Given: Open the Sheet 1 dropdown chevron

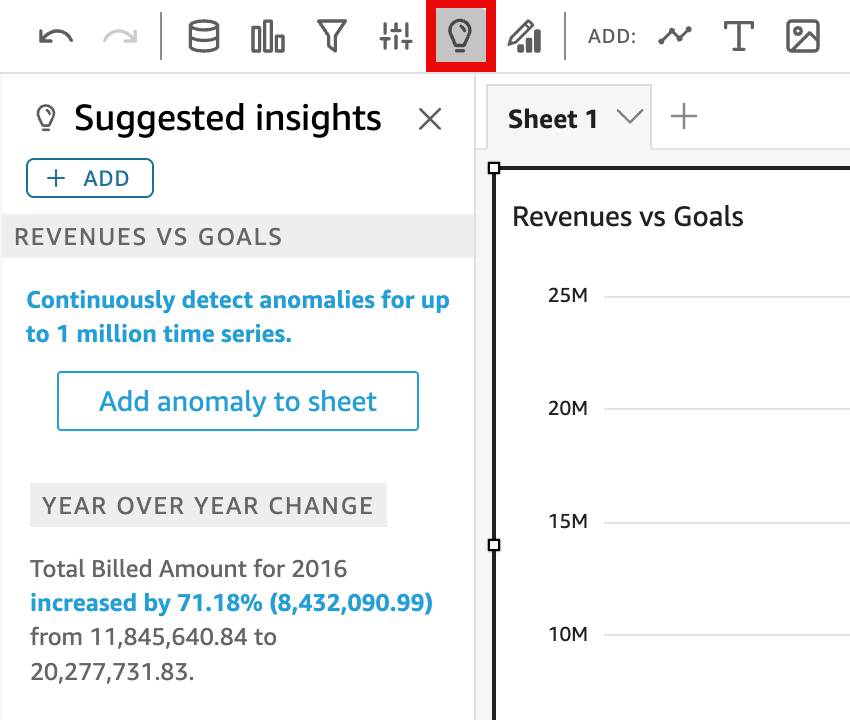Looking at the screenshot, I should coord(630,116).
